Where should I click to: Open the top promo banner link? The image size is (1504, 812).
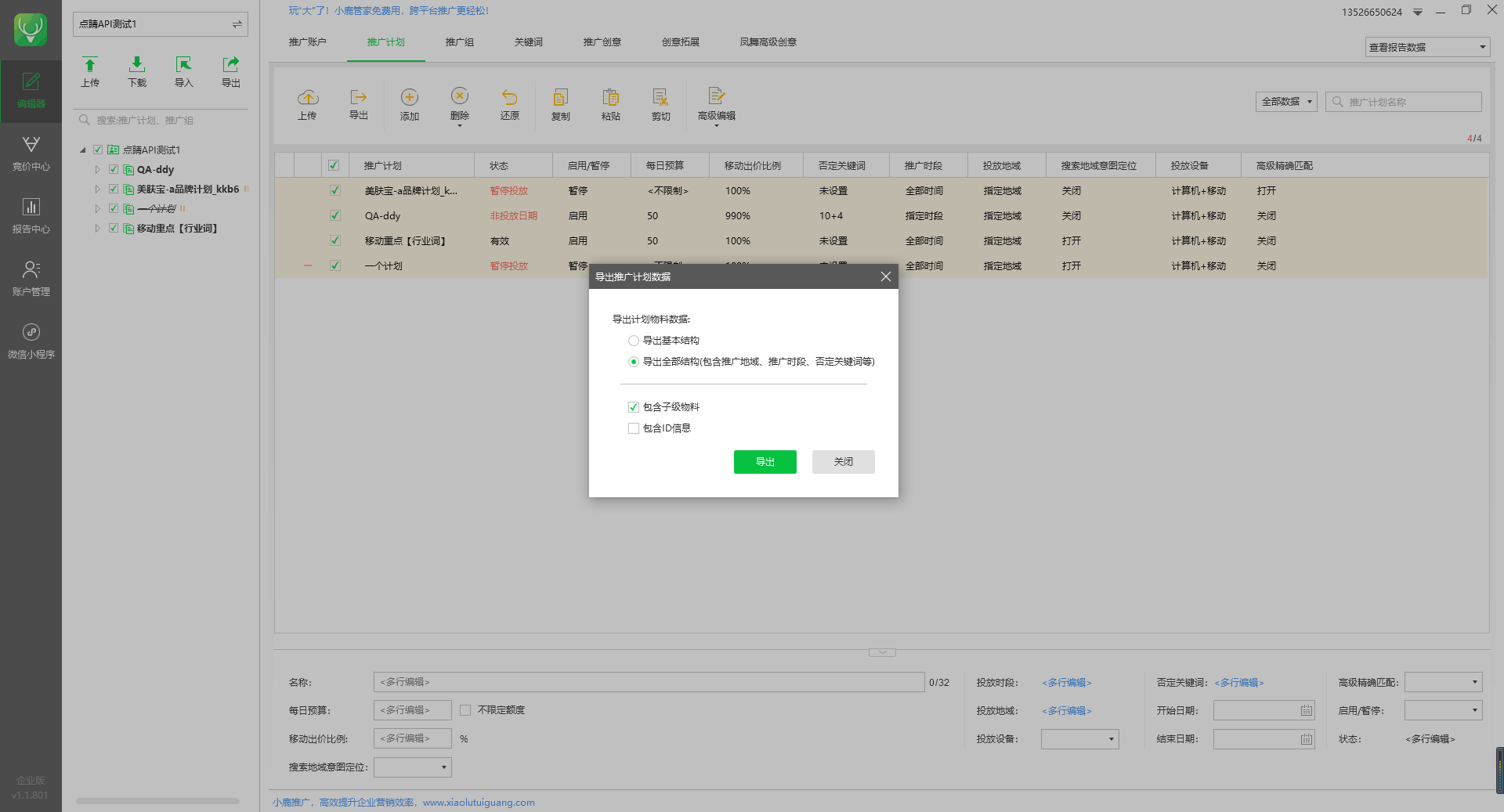tap(389, 11)
